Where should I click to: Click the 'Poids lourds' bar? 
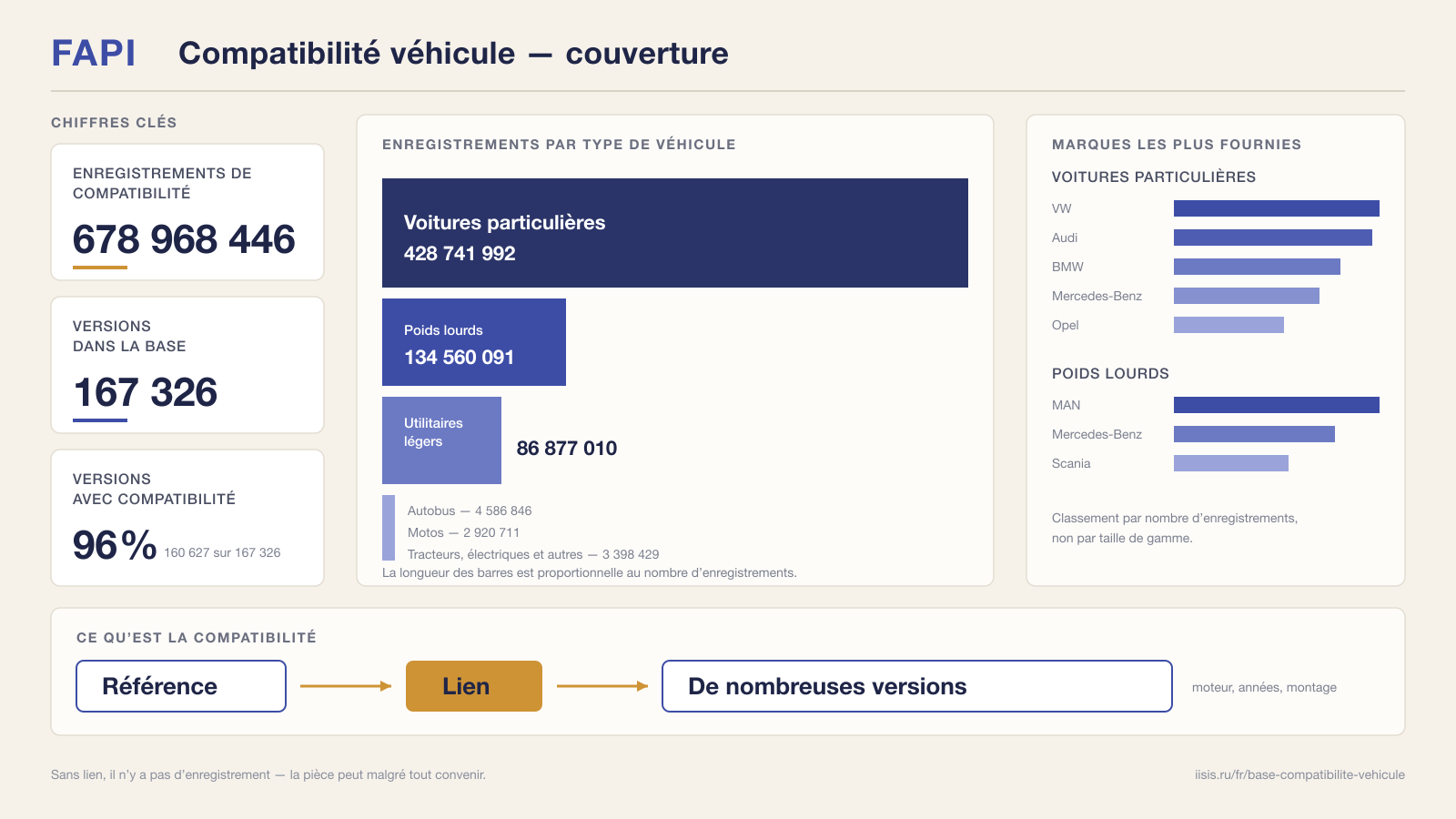click(x=474, y=342)
